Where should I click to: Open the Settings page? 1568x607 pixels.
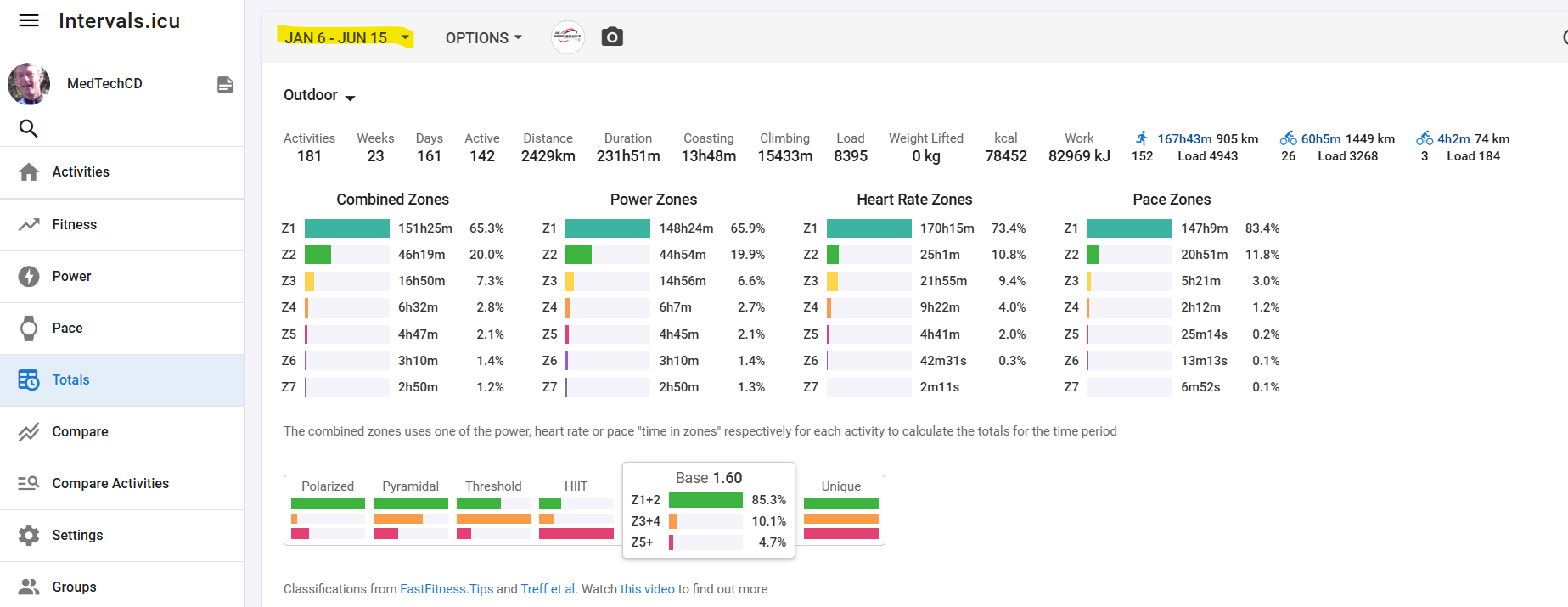pos(77,535)
